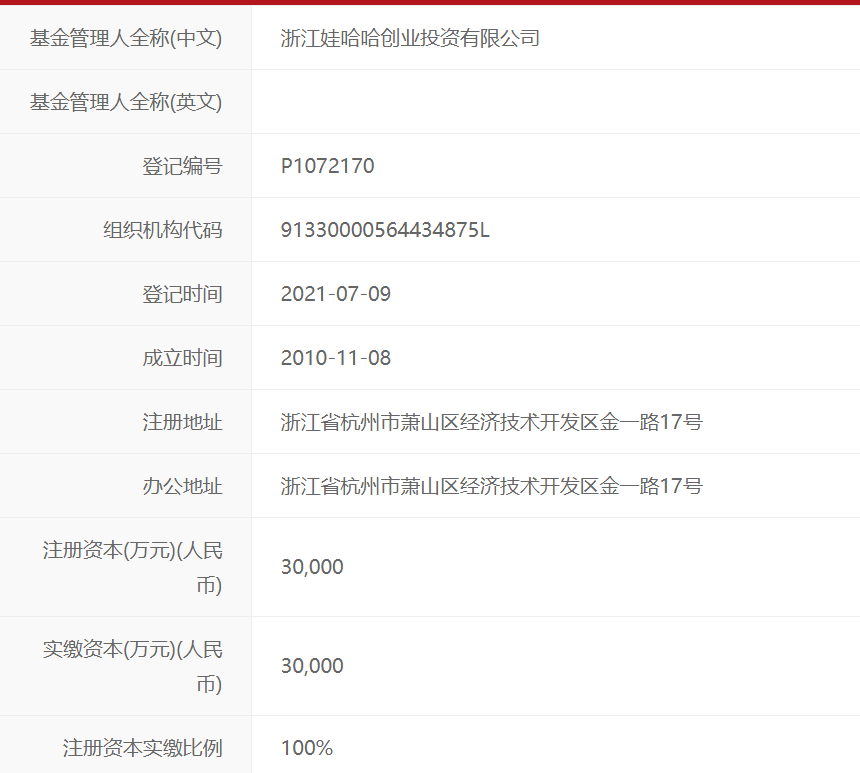The image size is (860, 773).
Task: Select 30,000 in the 注册资本 row
Action: [x=312, y=567]
